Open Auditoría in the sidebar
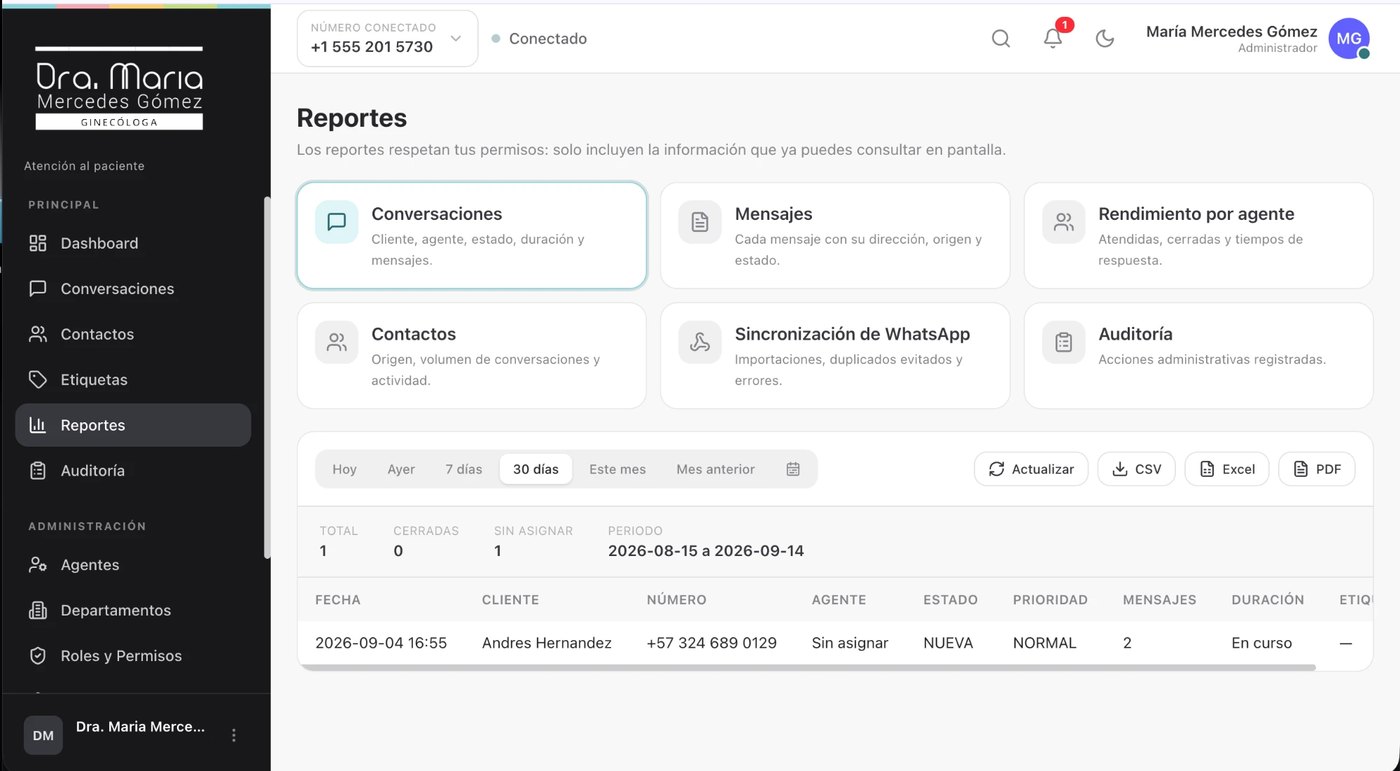The image size is (1400, 771). click(133, 471)
